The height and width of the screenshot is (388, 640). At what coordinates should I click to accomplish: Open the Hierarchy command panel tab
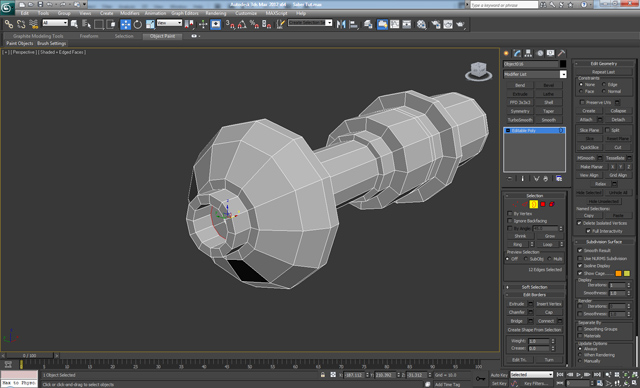point(529,53)
